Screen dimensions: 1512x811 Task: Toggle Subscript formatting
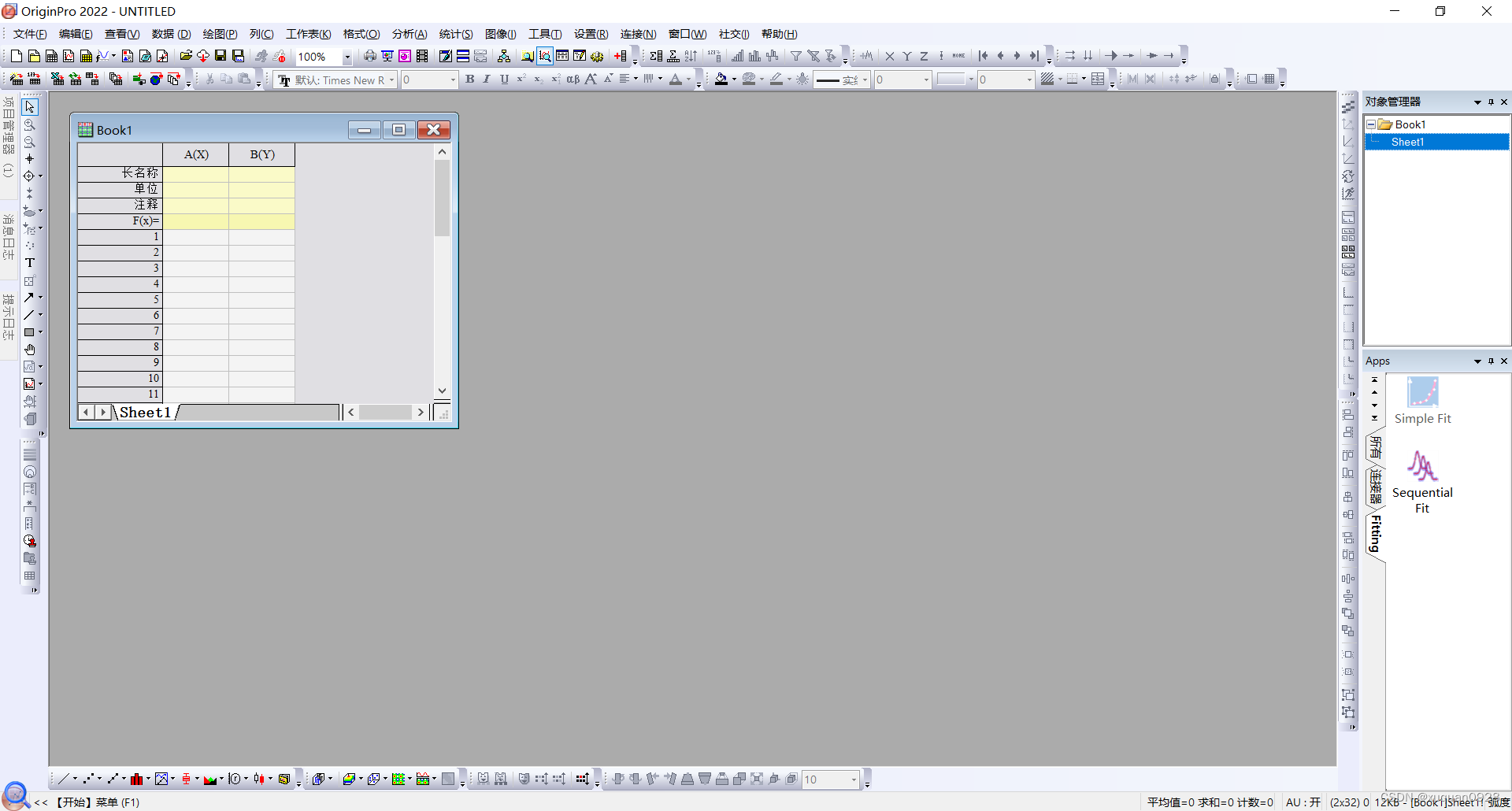coord(539,79)
